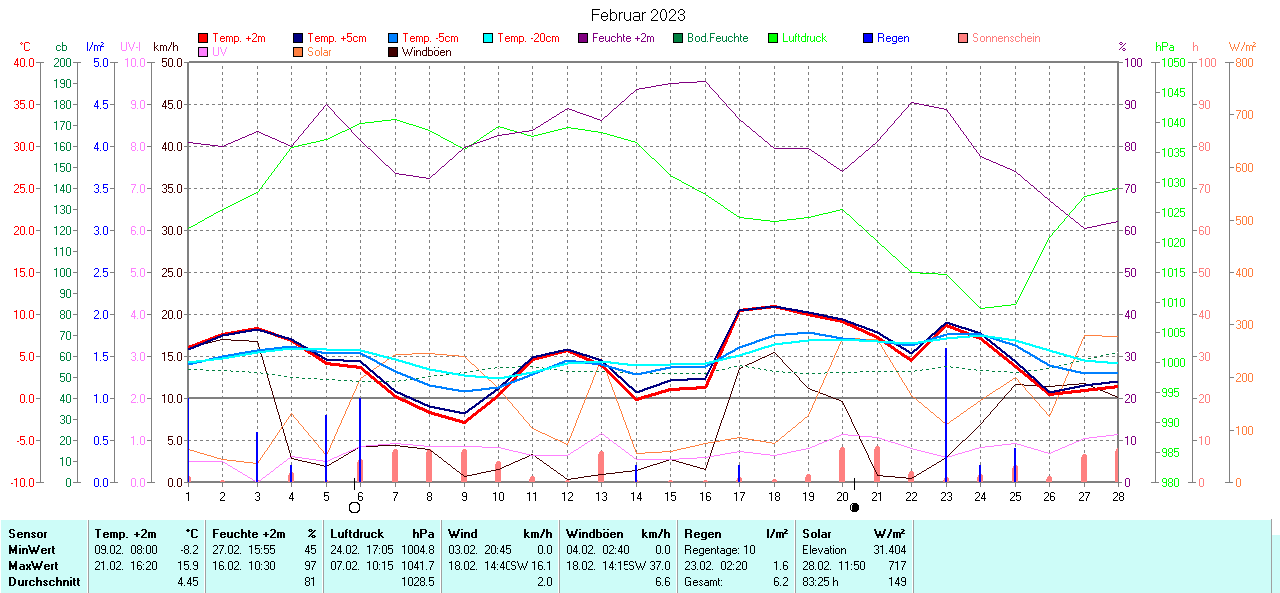Click the 'Durchschnitt' row label
1280x593 pixels.
pos(43,582)
